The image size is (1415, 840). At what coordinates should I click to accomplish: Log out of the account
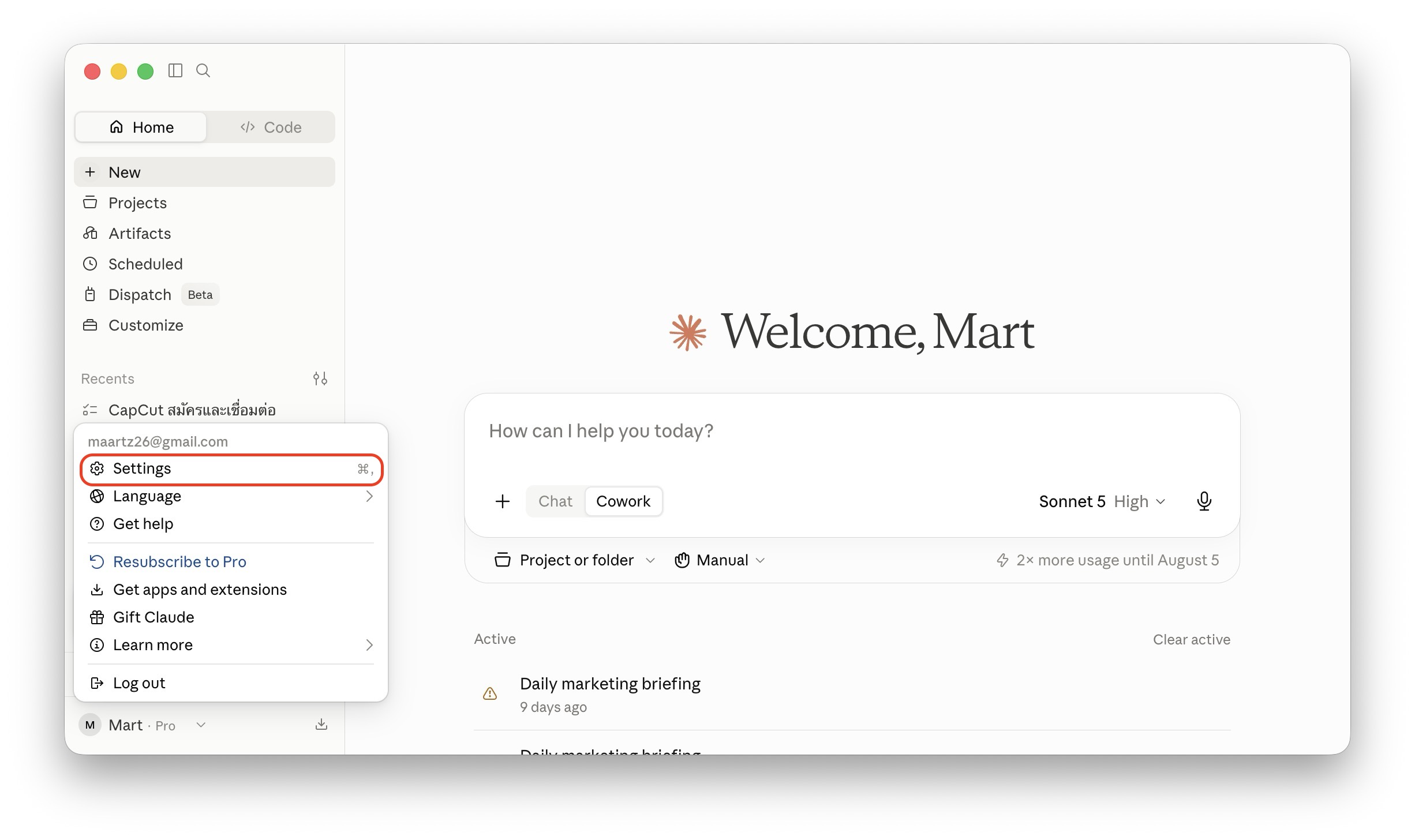click(231, 683)
